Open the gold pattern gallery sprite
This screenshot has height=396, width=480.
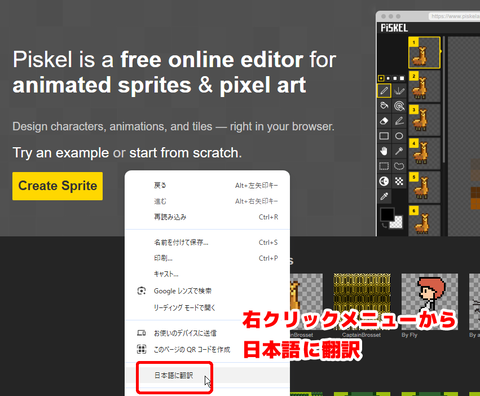click(362, 302)
